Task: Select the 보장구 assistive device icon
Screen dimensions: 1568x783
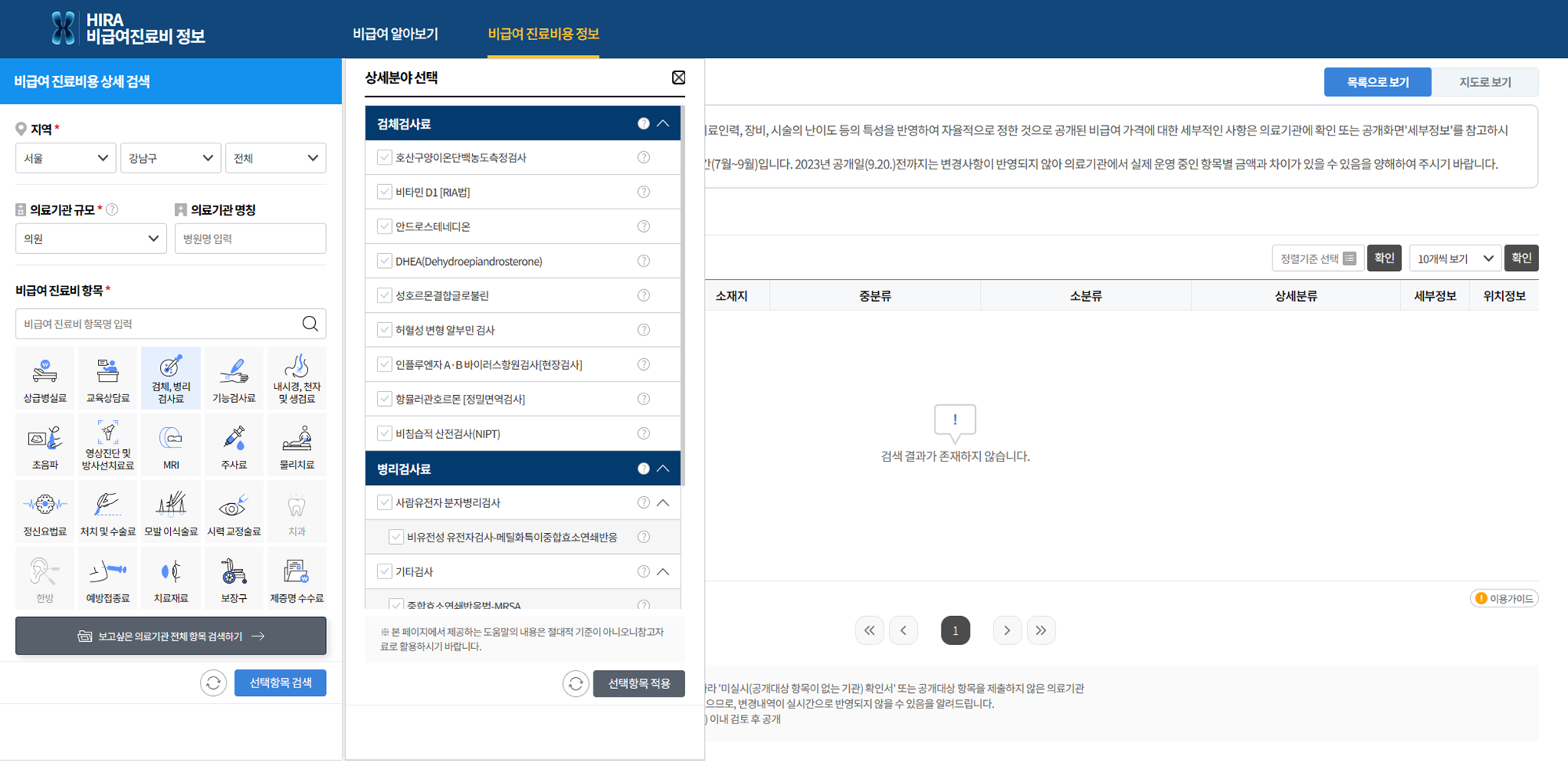Action: (x=234, y=578)
